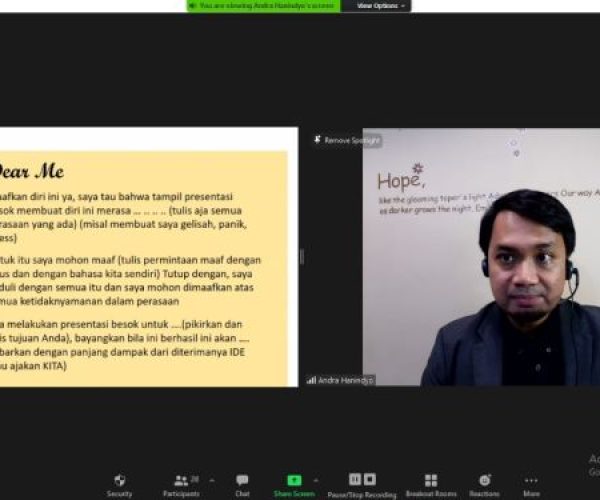Click the spotlighted speaker video
The height and width of the screenshot is (500, 600).
pos(480,260)
